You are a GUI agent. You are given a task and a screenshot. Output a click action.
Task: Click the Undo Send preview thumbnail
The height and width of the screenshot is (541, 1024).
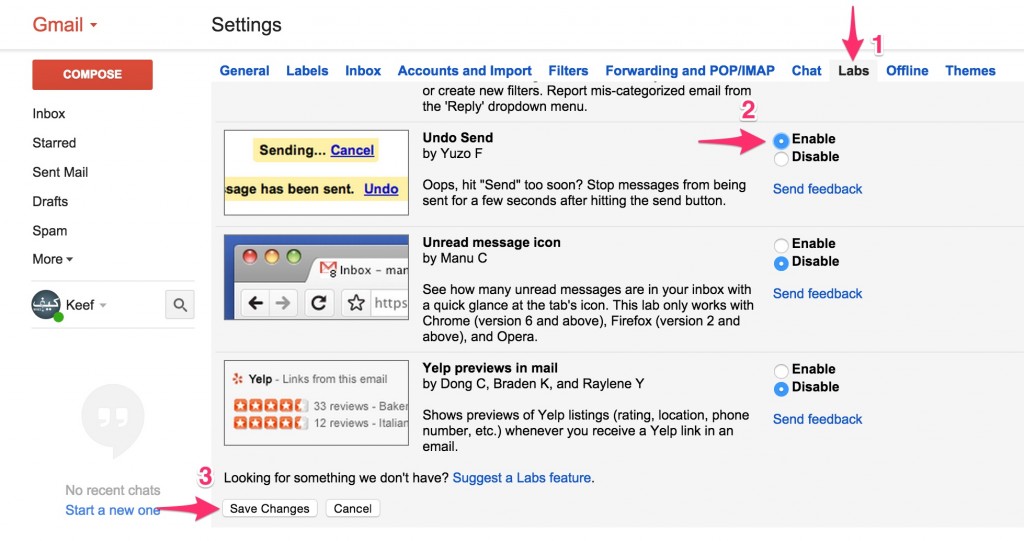click(x=316, y=172)
